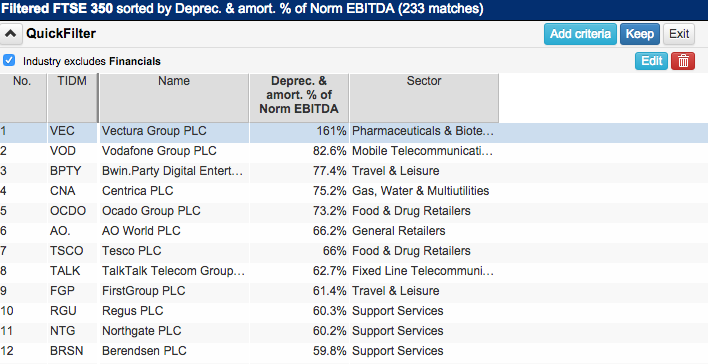The height and width of the screenshot is (364, 708).
Task: Delete filter with red trash icon
Action: tap(683, 61)
